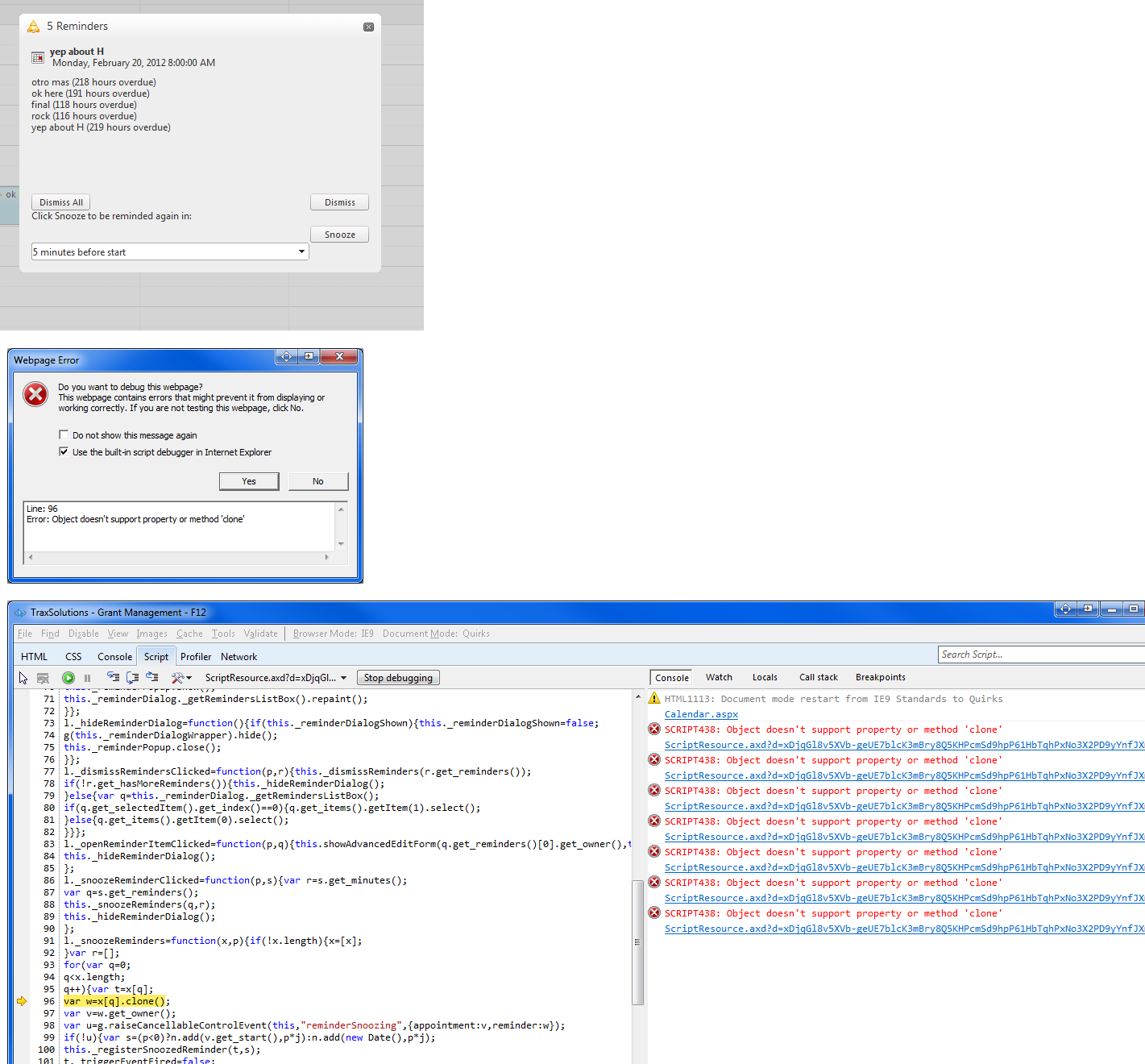Click the F12 window title bar app icon
The width and height of the screenshot is (1145, 1064).
click(21, 613)
